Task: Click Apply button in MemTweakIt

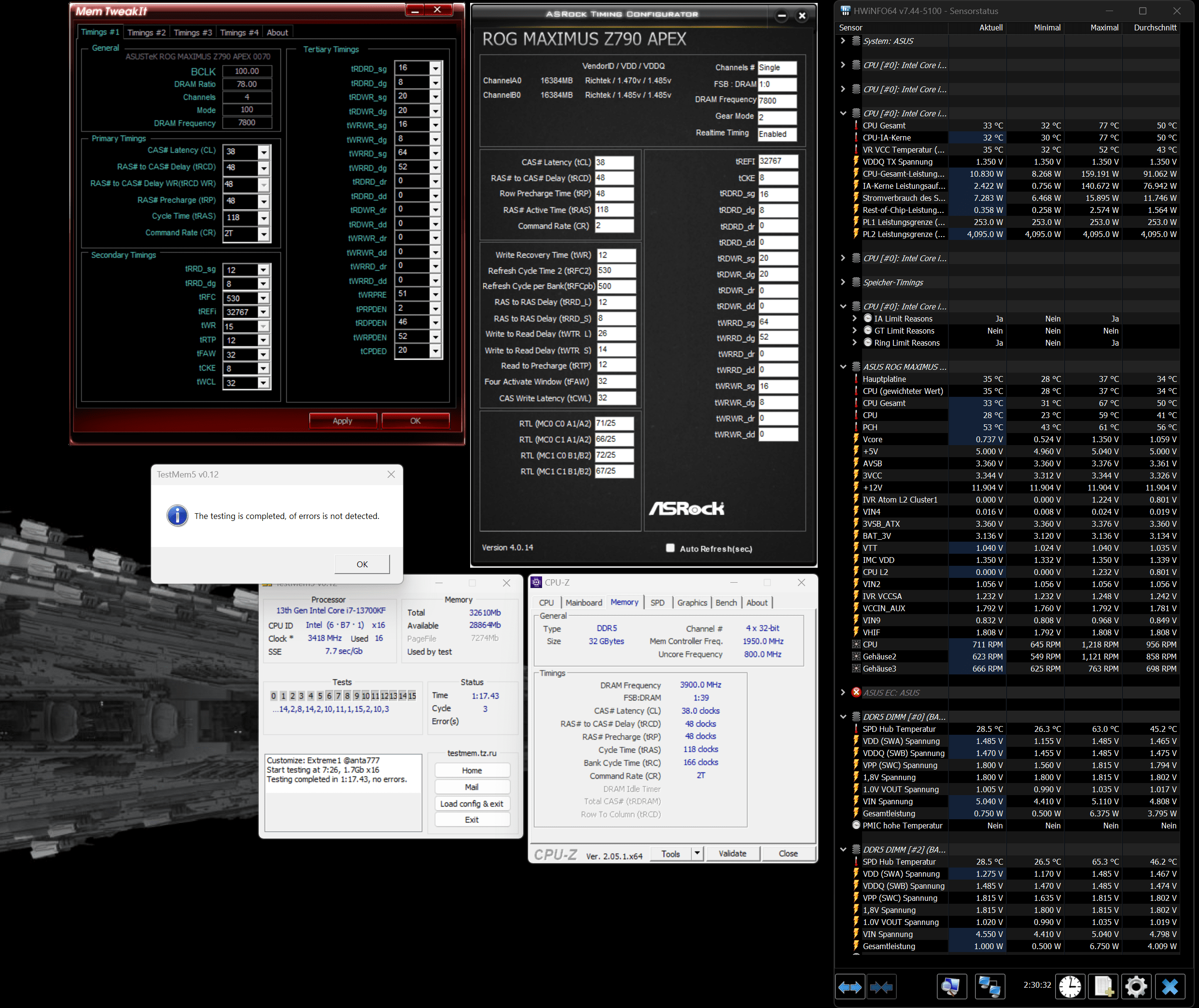Action: click(x=343, y=420)
